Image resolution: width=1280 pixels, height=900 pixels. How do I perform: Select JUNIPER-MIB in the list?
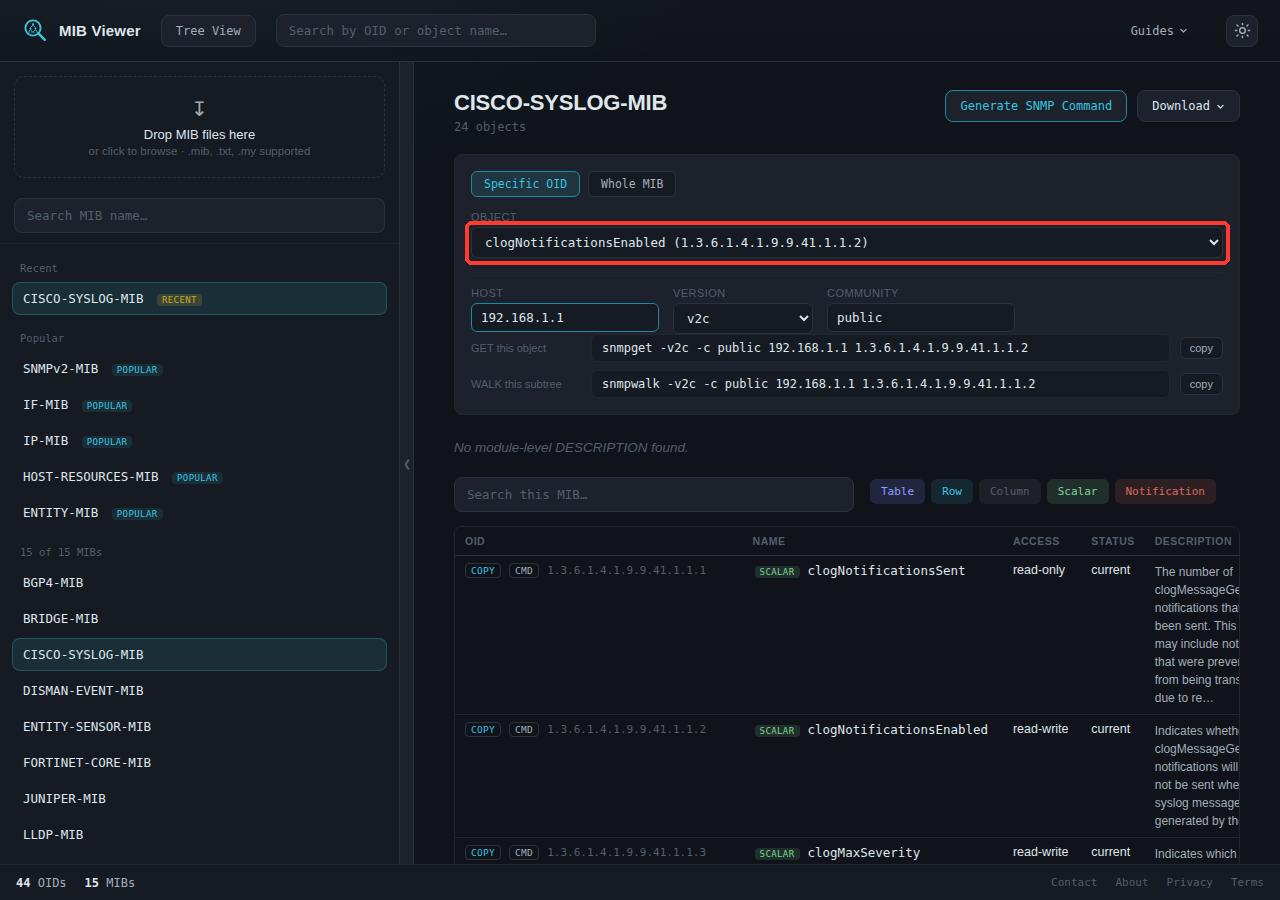[x=199, y=799]
